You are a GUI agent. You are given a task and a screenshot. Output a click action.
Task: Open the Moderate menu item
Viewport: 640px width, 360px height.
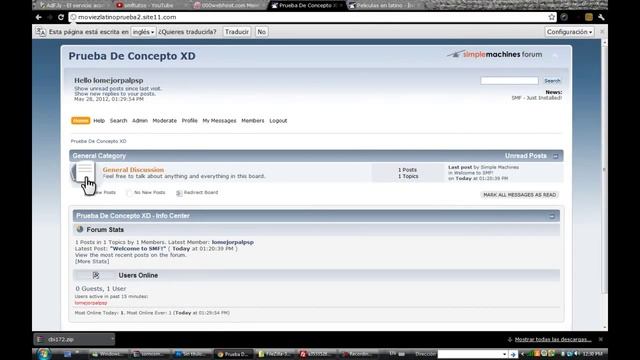click(x=164, y=121)
